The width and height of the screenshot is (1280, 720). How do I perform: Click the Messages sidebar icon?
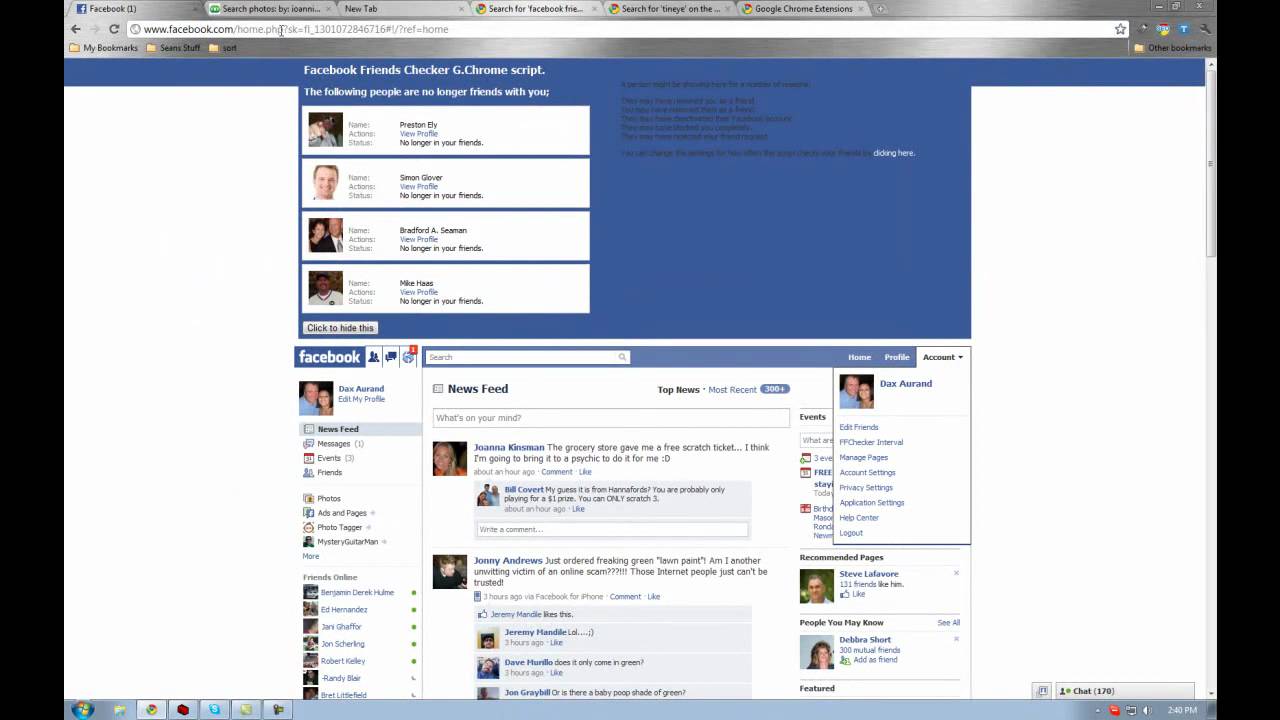tap(309, 444)
